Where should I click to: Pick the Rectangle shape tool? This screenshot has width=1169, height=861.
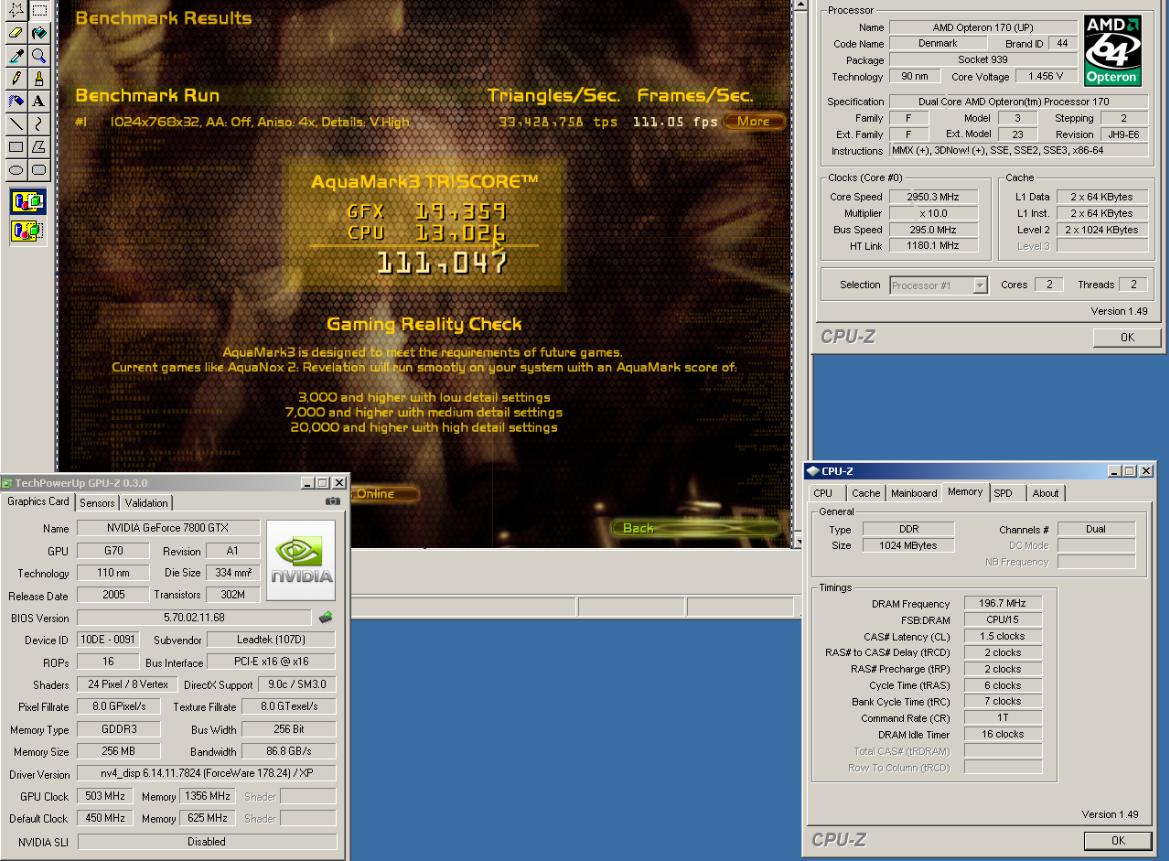coord(16,147)
